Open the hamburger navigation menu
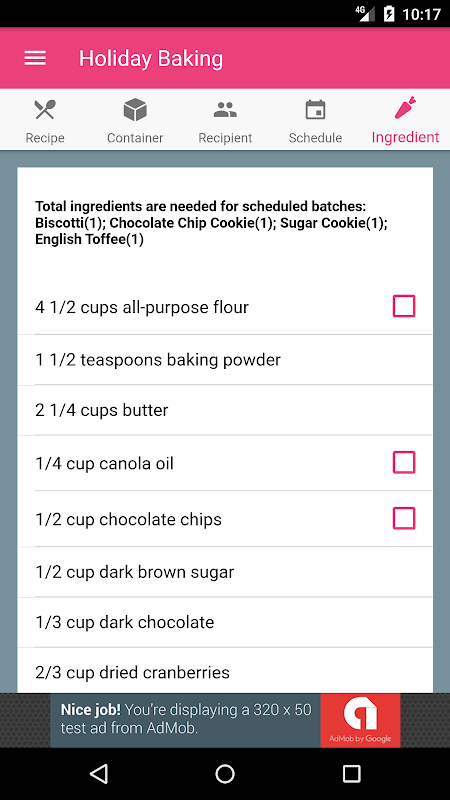This screenshot has width=450, height=800. click(x=35, y=58)
